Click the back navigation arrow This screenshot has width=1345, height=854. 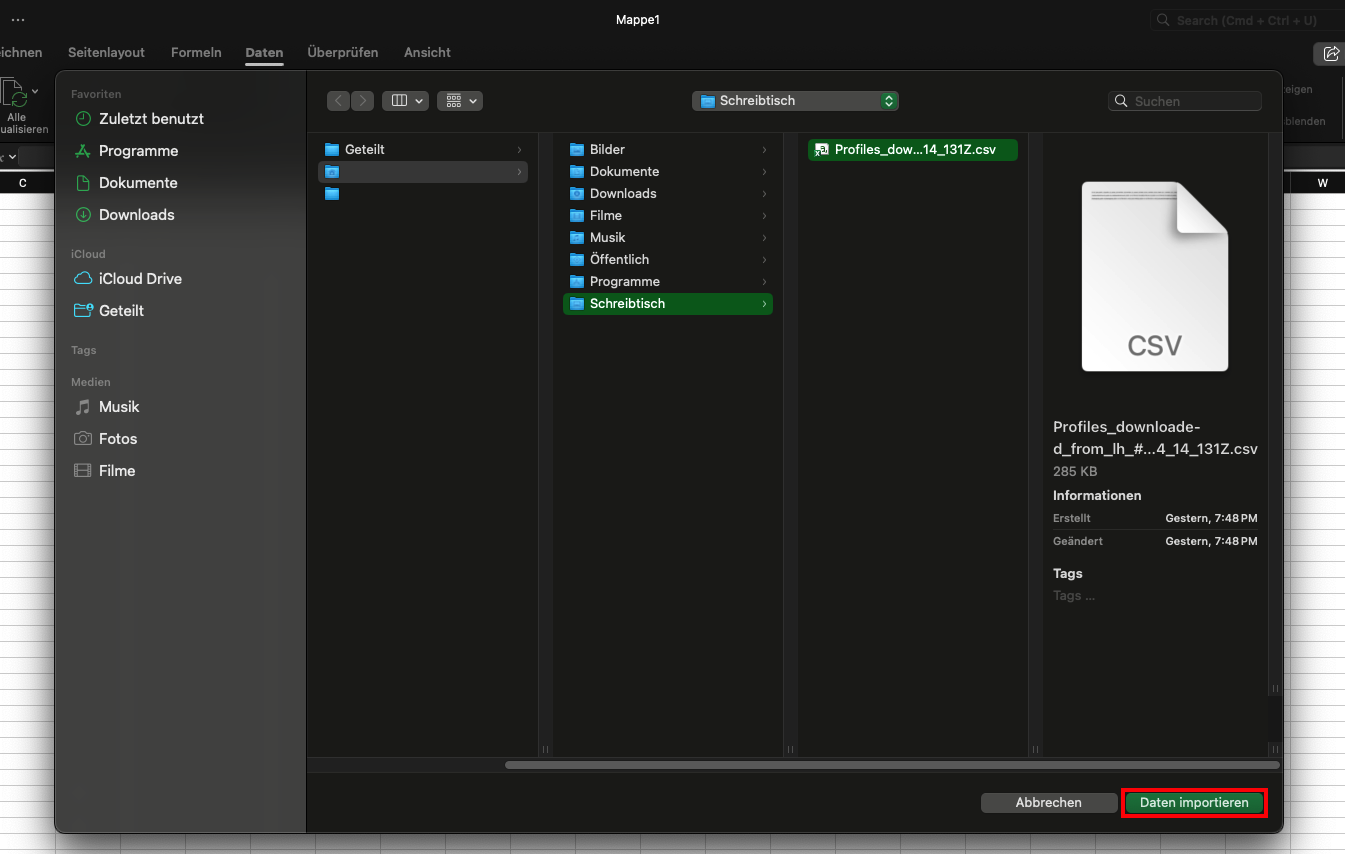[x=338, y=101]
